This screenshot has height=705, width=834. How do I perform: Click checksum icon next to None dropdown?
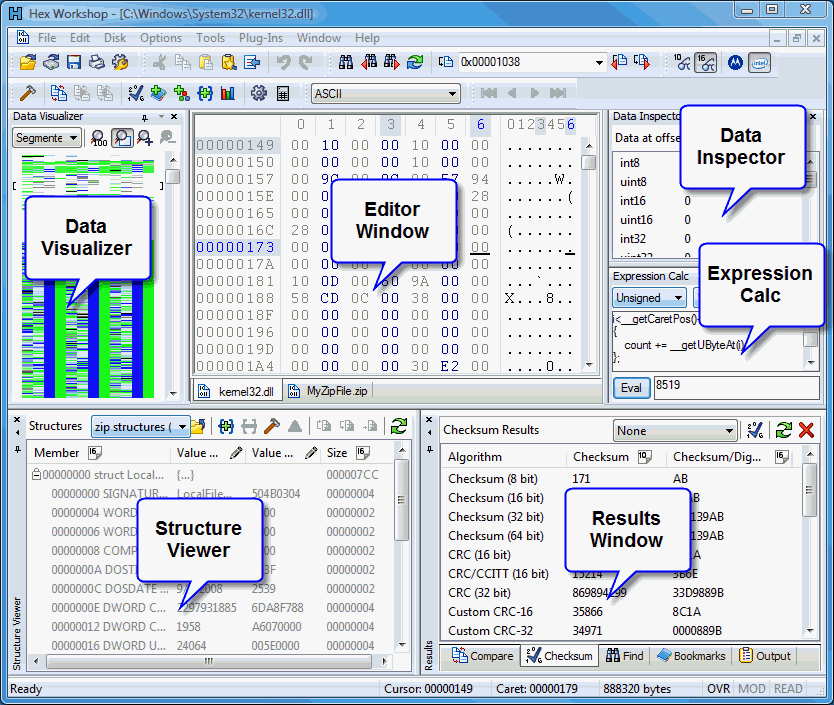(x=755, y=430)
